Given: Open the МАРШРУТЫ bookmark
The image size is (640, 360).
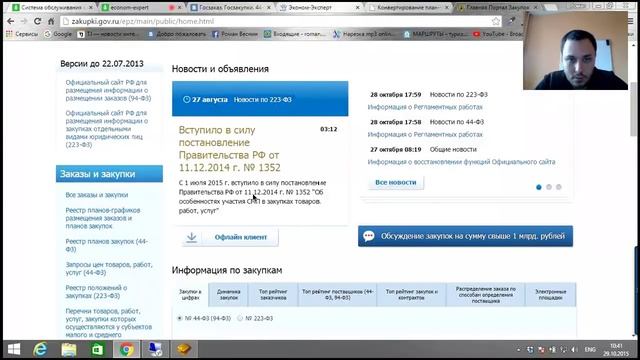Looking at the screenshot, I should (x=435, y=34).
